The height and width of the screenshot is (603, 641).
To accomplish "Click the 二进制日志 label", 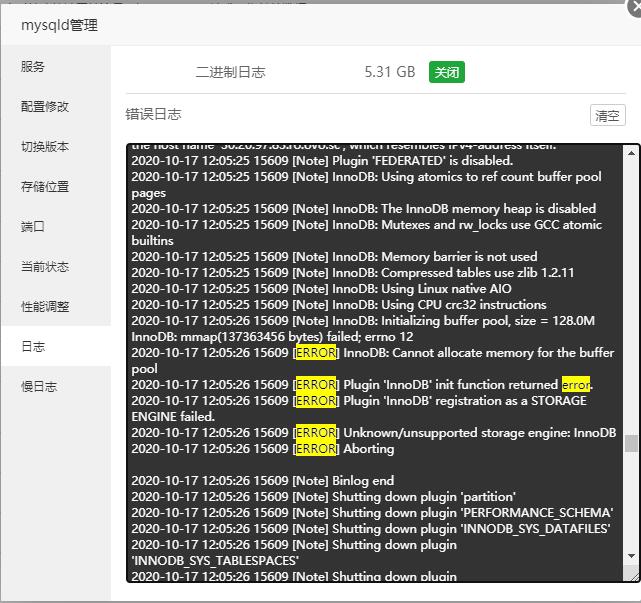I will (231, 72).
